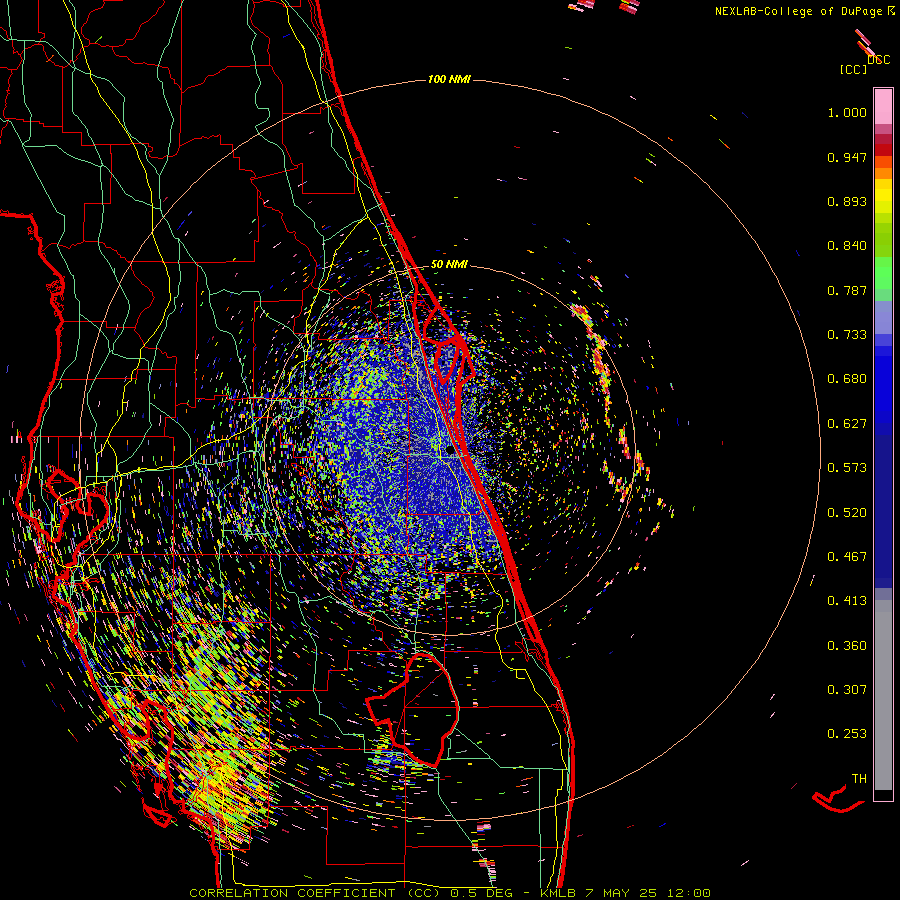The width and height of the screenshot is (900, 900).
Task: Click the 0.520 legend value
Action: click(x=847, y=513)
